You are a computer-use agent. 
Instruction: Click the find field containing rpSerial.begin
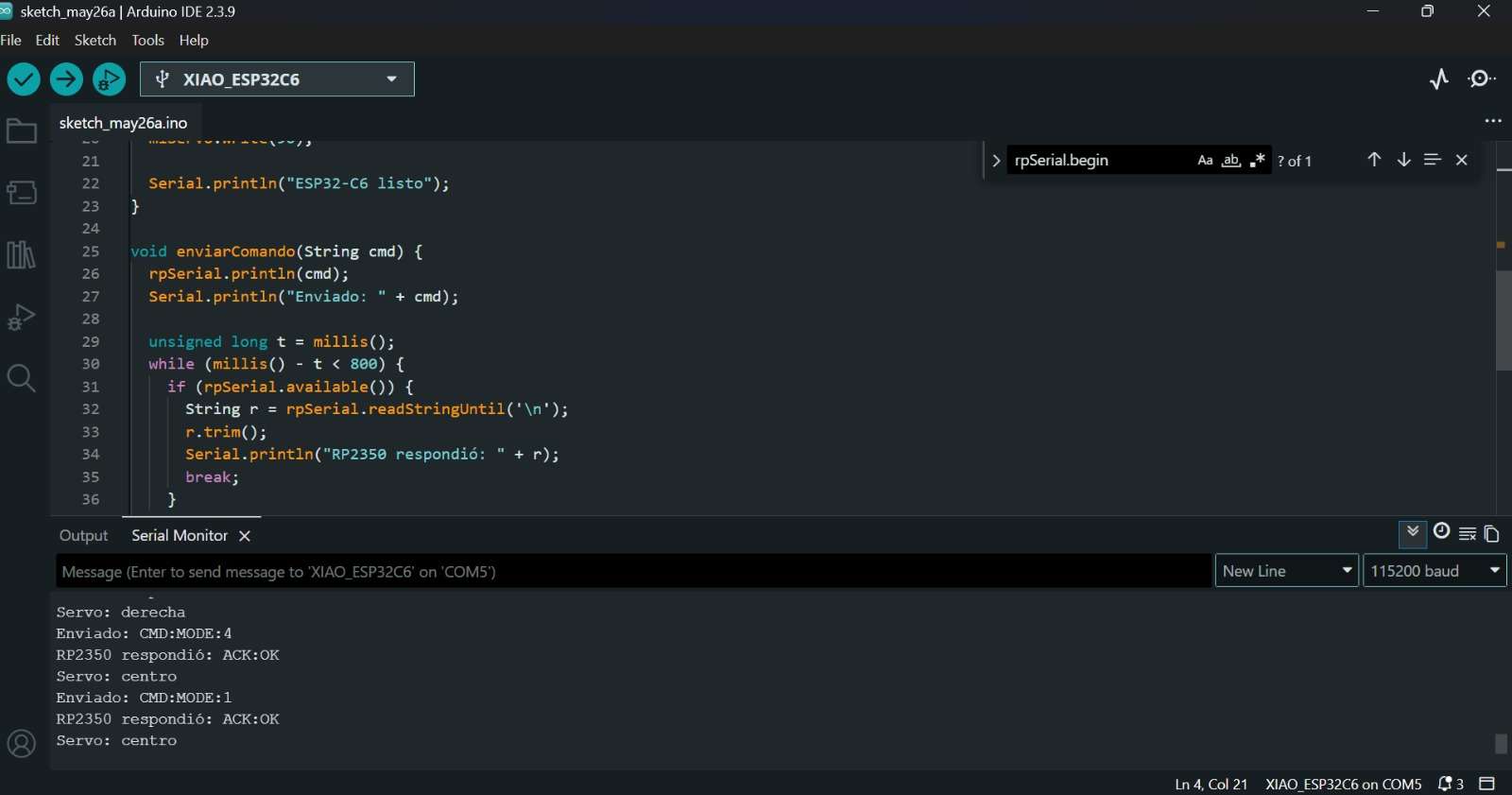click(x=1101, y=161)
